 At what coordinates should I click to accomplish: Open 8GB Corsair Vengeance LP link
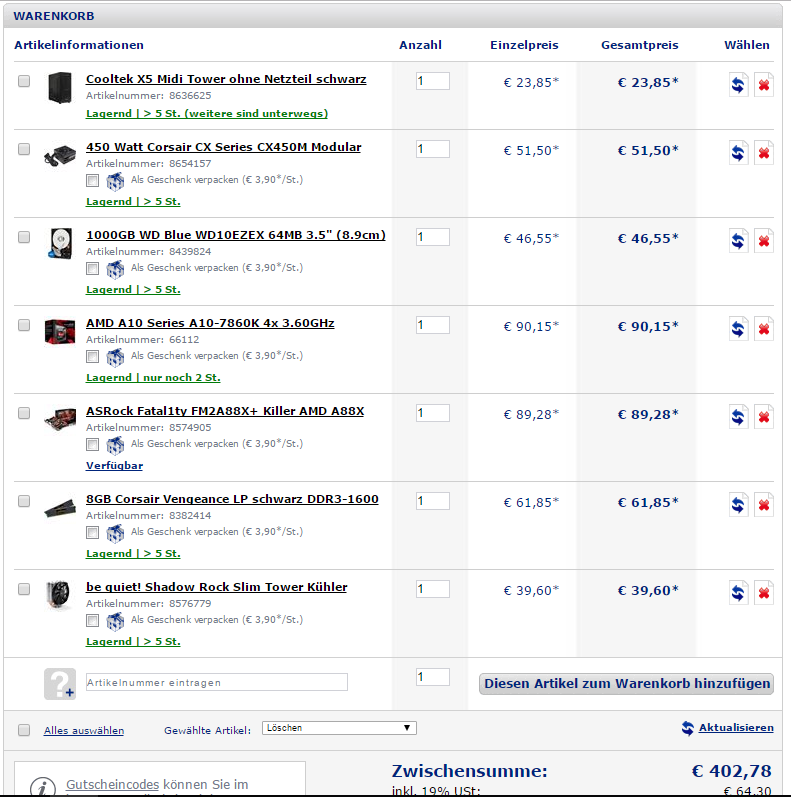(232, 499)
